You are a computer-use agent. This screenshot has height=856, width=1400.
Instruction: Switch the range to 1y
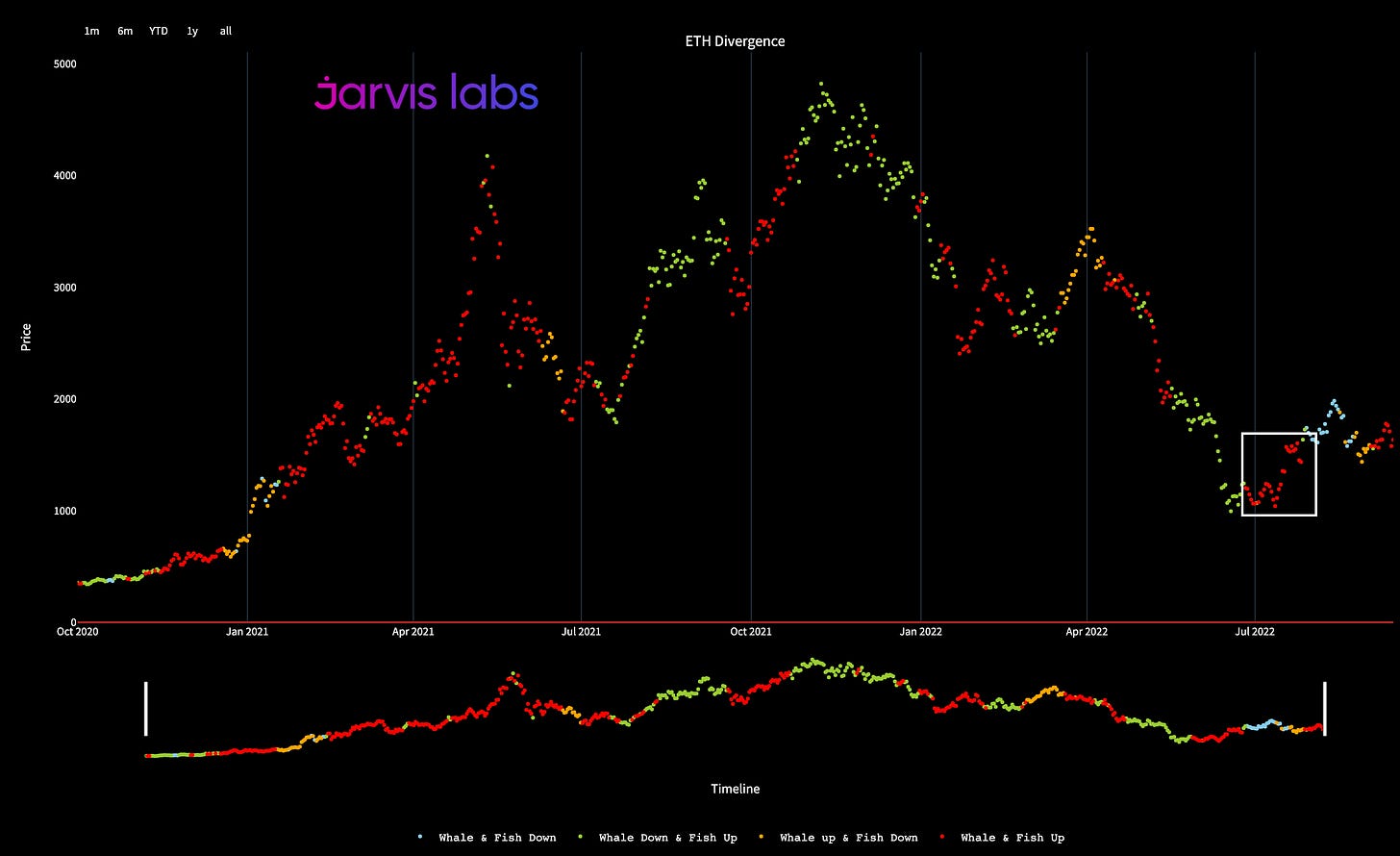[192, 31]
